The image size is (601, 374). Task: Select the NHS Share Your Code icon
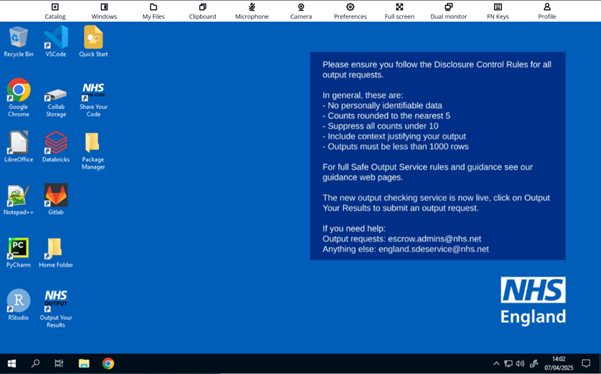click(x=93, y=100)
